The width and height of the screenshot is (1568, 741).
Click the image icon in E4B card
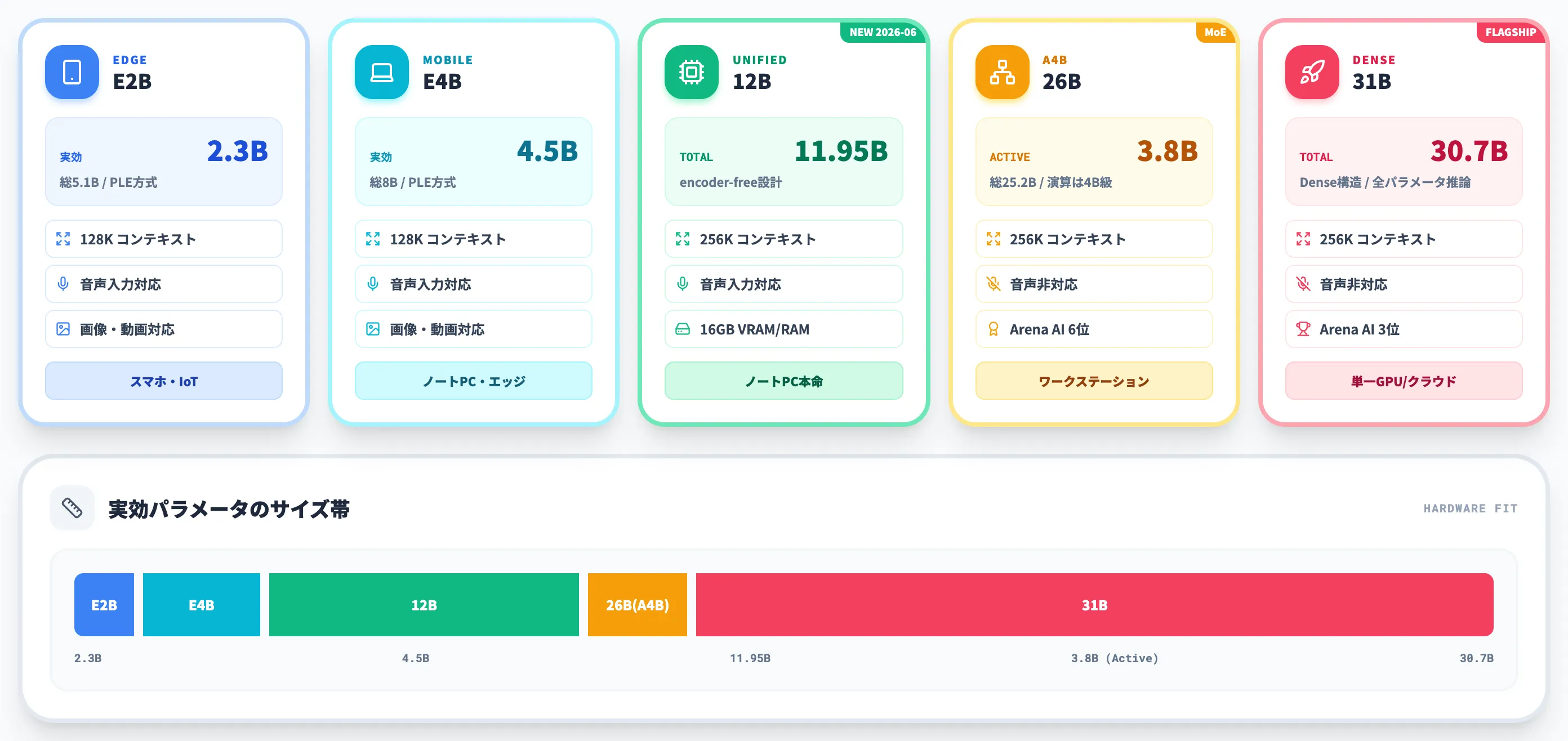click(373, 329)
